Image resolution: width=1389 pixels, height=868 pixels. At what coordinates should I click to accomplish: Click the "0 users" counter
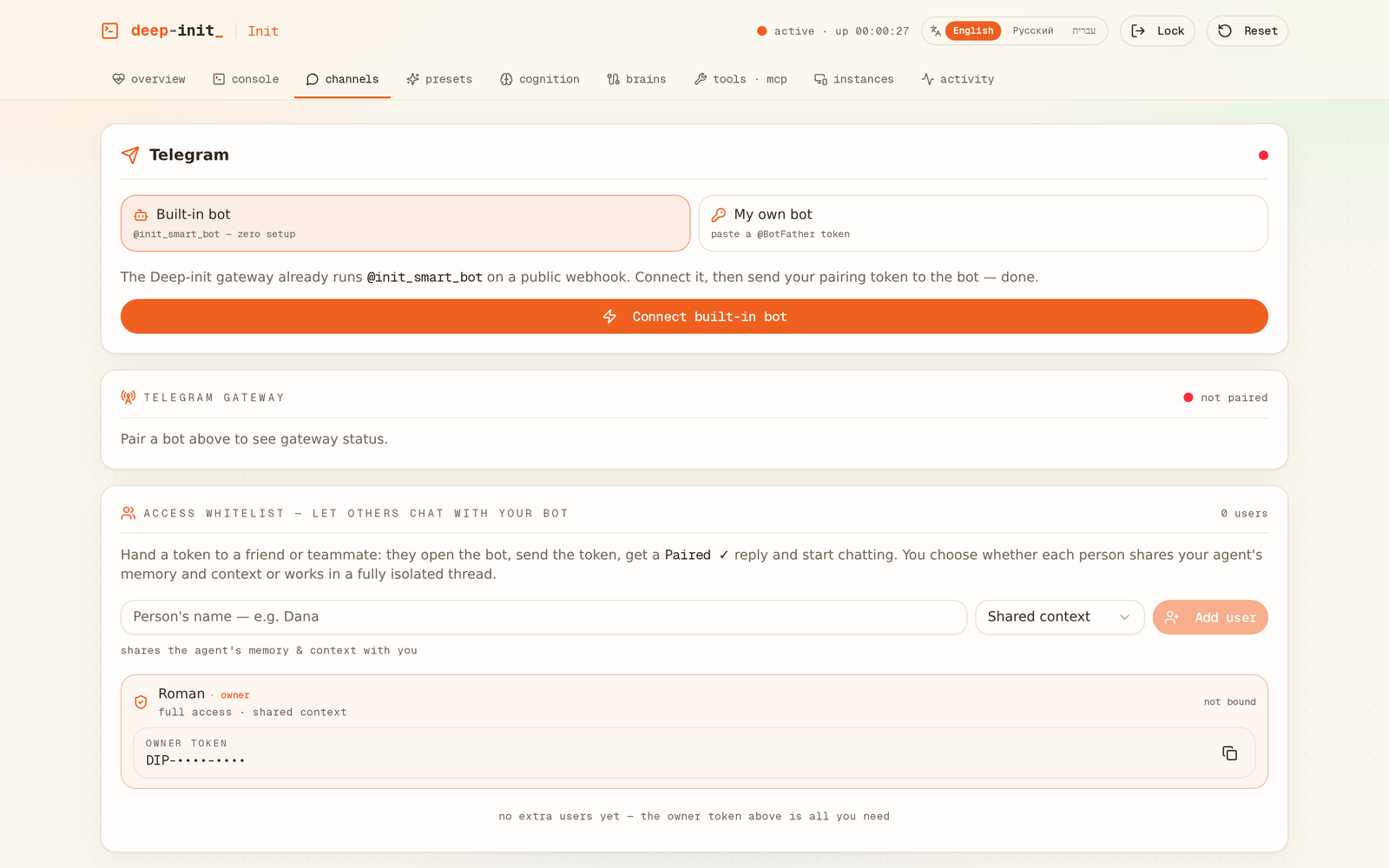click(1244, 514)
